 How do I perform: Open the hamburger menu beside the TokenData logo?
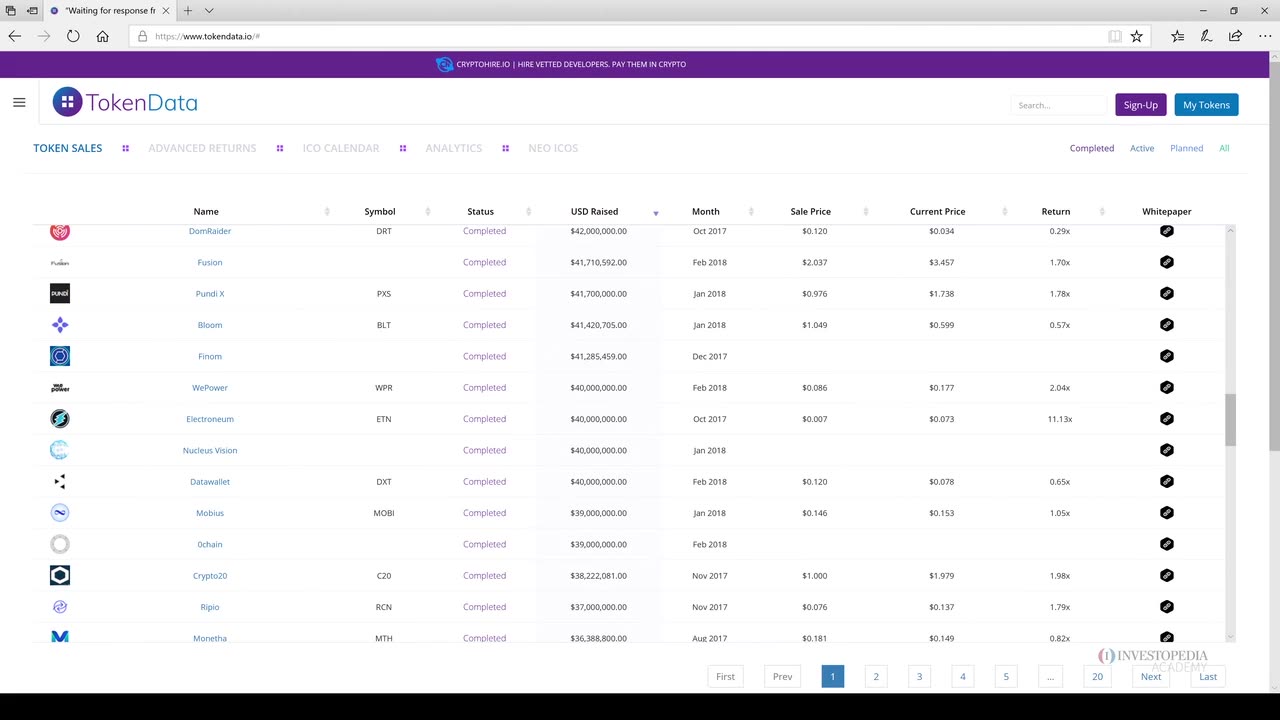click(x=19, y=102)
